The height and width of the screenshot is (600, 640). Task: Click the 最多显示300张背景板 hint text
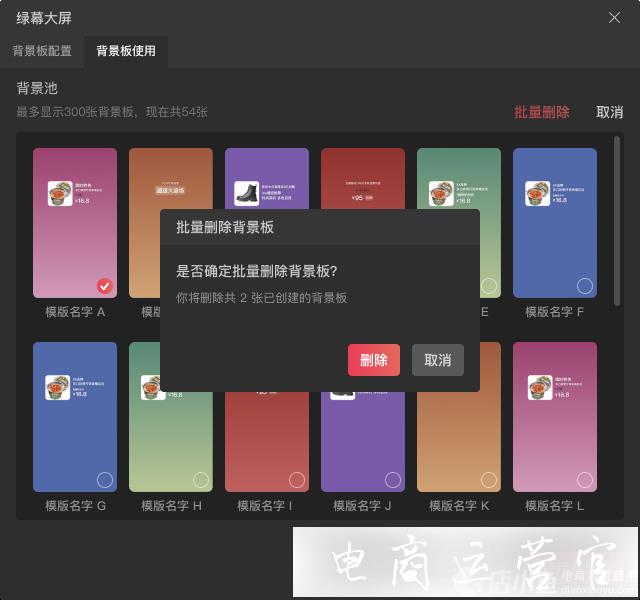112,112
